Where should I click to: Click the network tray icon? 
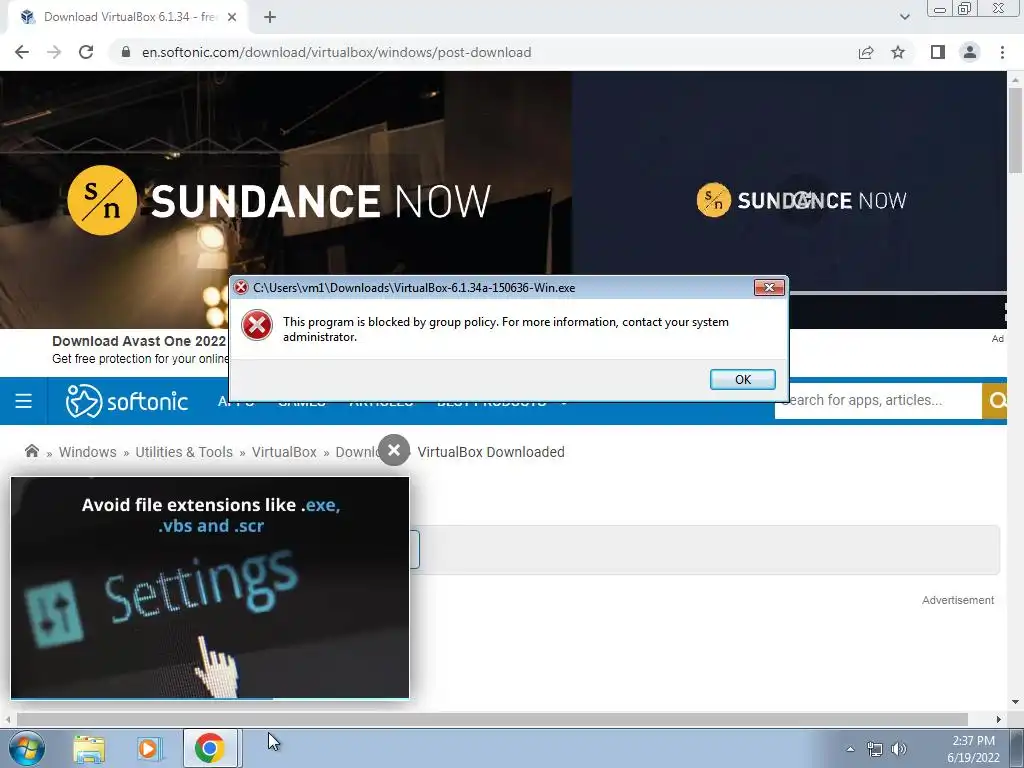click(874, 749)
